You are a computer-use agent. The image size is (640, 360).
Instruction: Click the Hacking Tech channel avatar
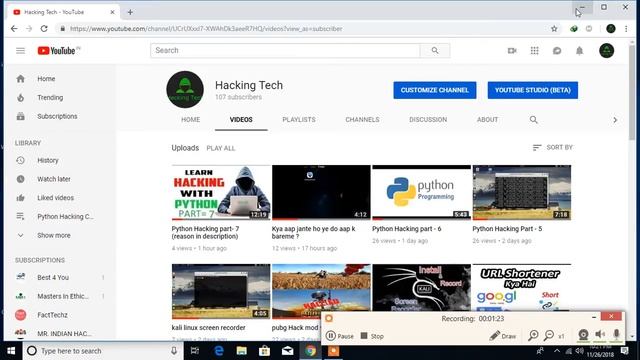[185, 89]
